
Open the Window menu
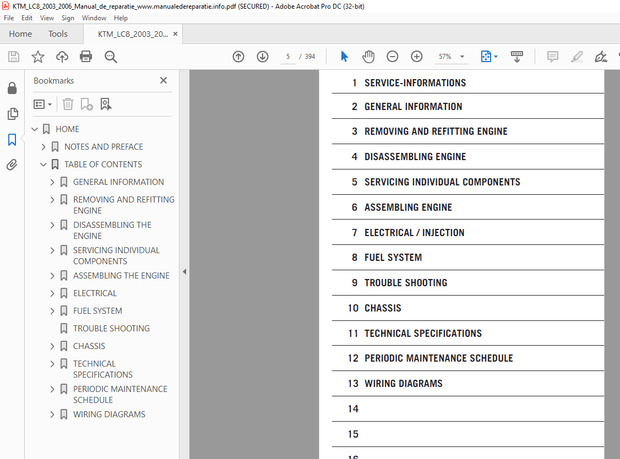(94, 18)
